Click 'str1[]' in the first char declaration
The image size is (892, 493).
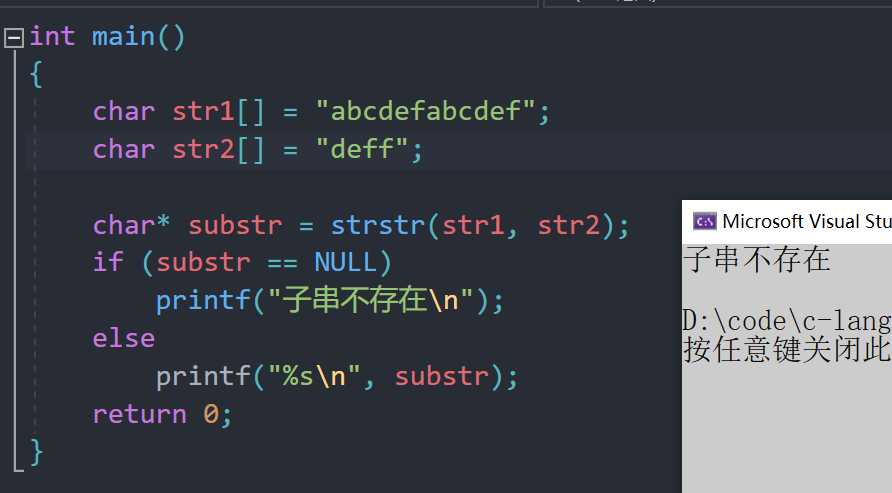(218, 111)
